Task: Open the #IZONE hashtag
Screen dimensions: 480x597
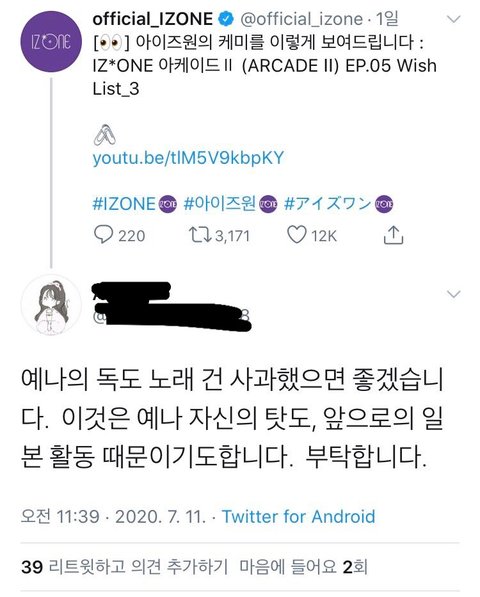Action: point(124,204)
